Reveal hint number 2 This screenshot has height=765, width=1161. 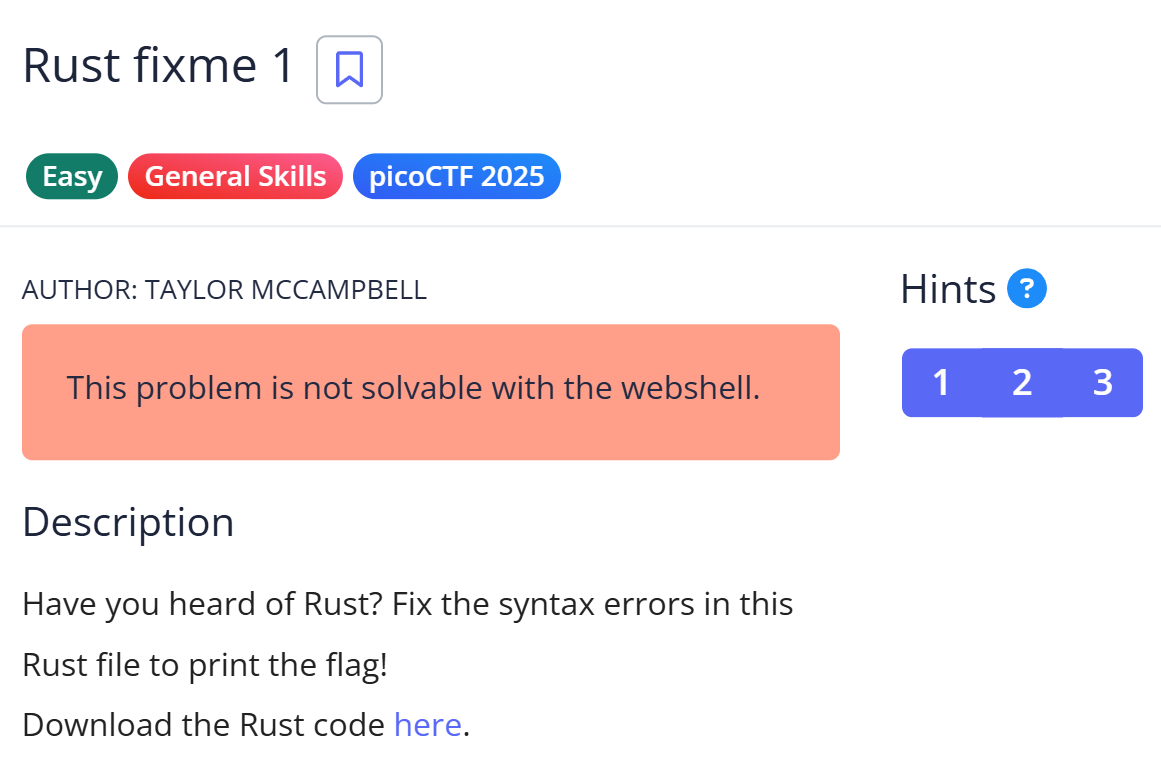pos(1022,382)
